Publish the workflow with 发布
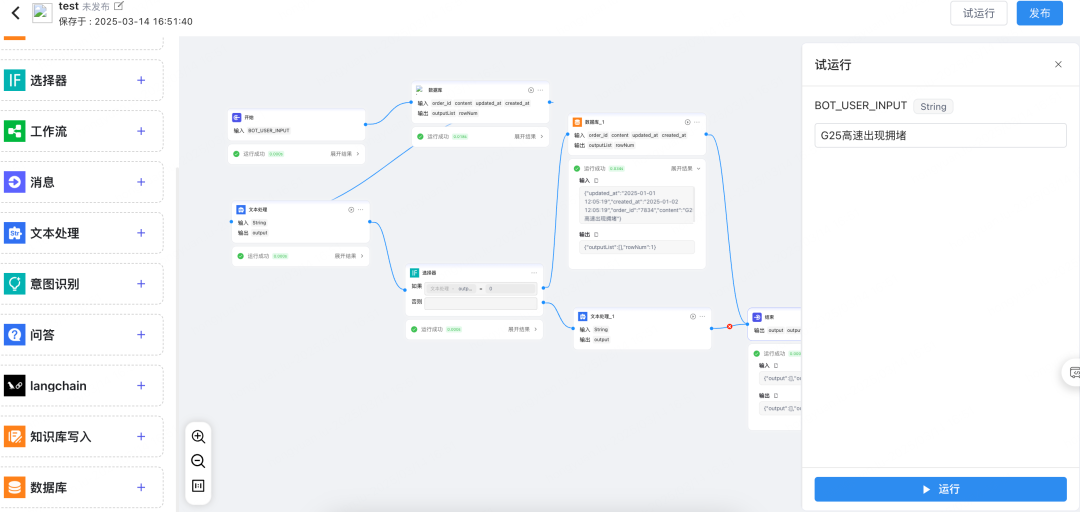Screen dimensions: 1080x512 1039,13
